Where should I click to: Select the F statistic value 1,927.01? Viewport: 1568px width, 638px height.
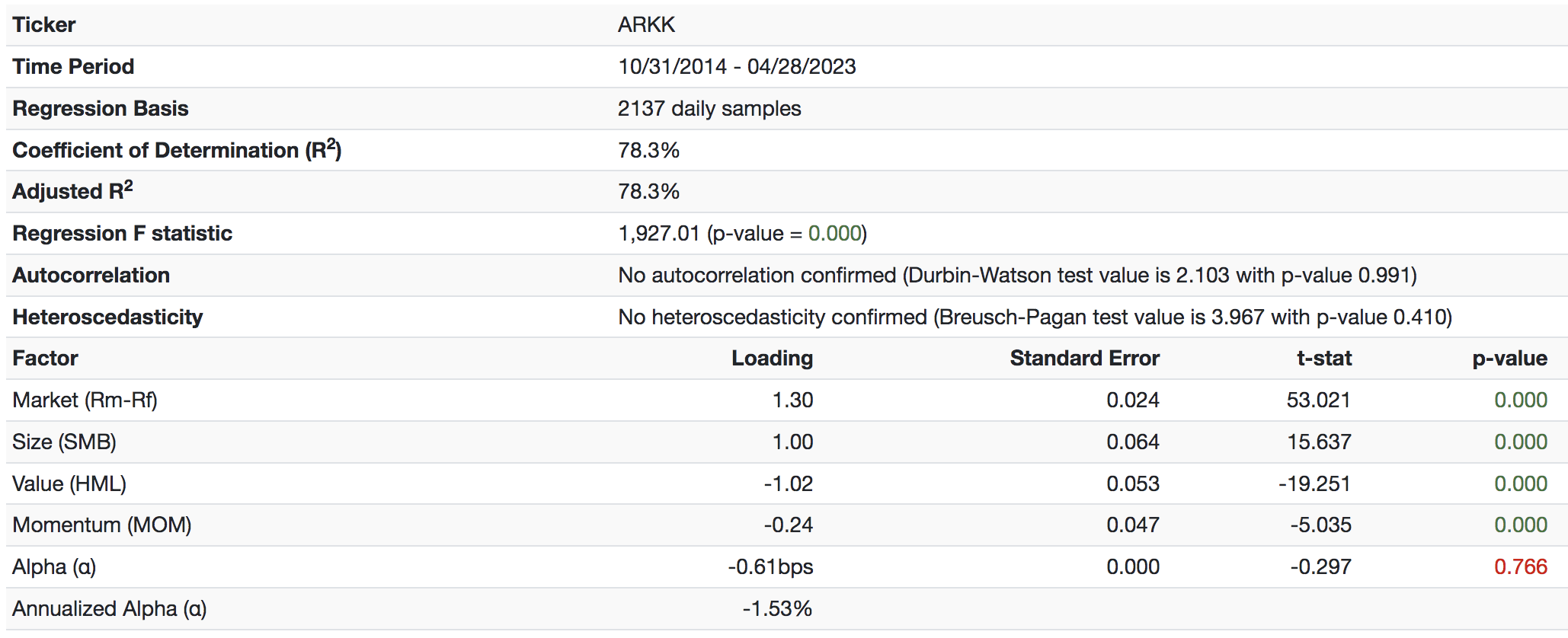(x=659, y=233)
